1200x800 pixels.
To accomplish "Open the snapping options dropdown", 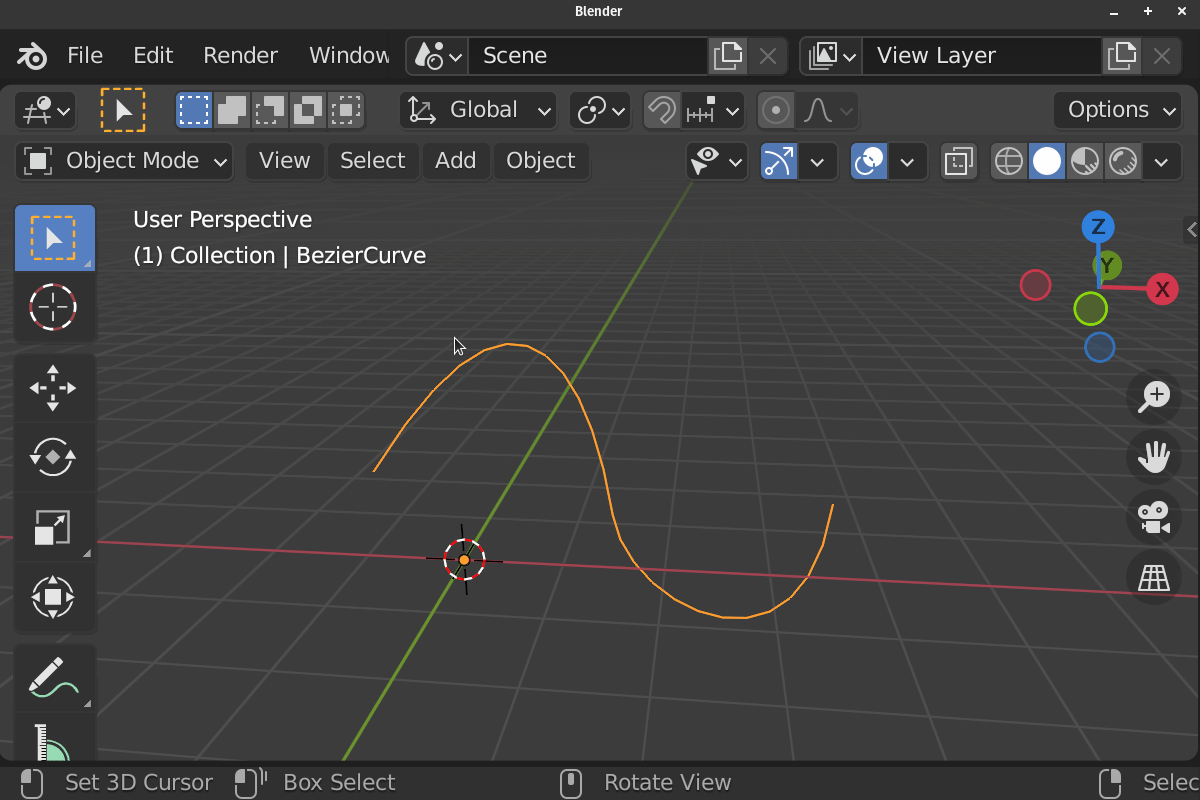I will tap(713, 110).
